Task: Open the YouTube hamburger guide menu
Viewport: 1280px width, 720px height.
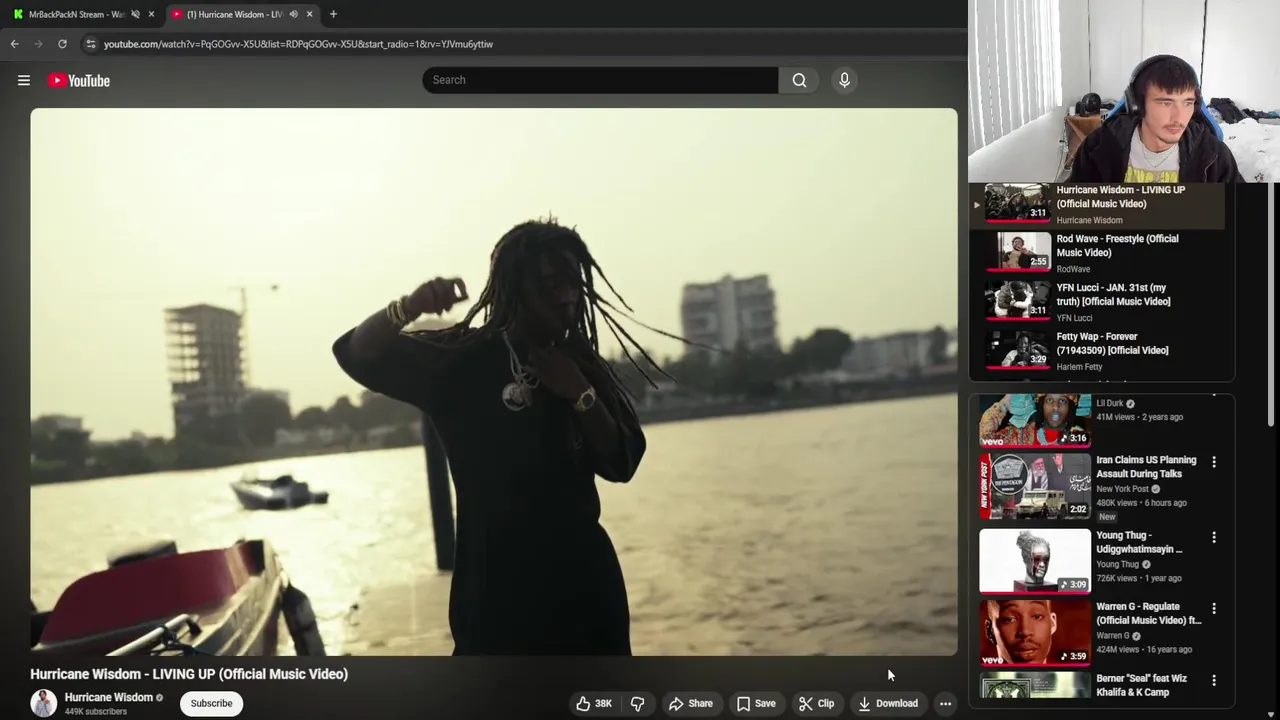Action: tap(24, 81)
